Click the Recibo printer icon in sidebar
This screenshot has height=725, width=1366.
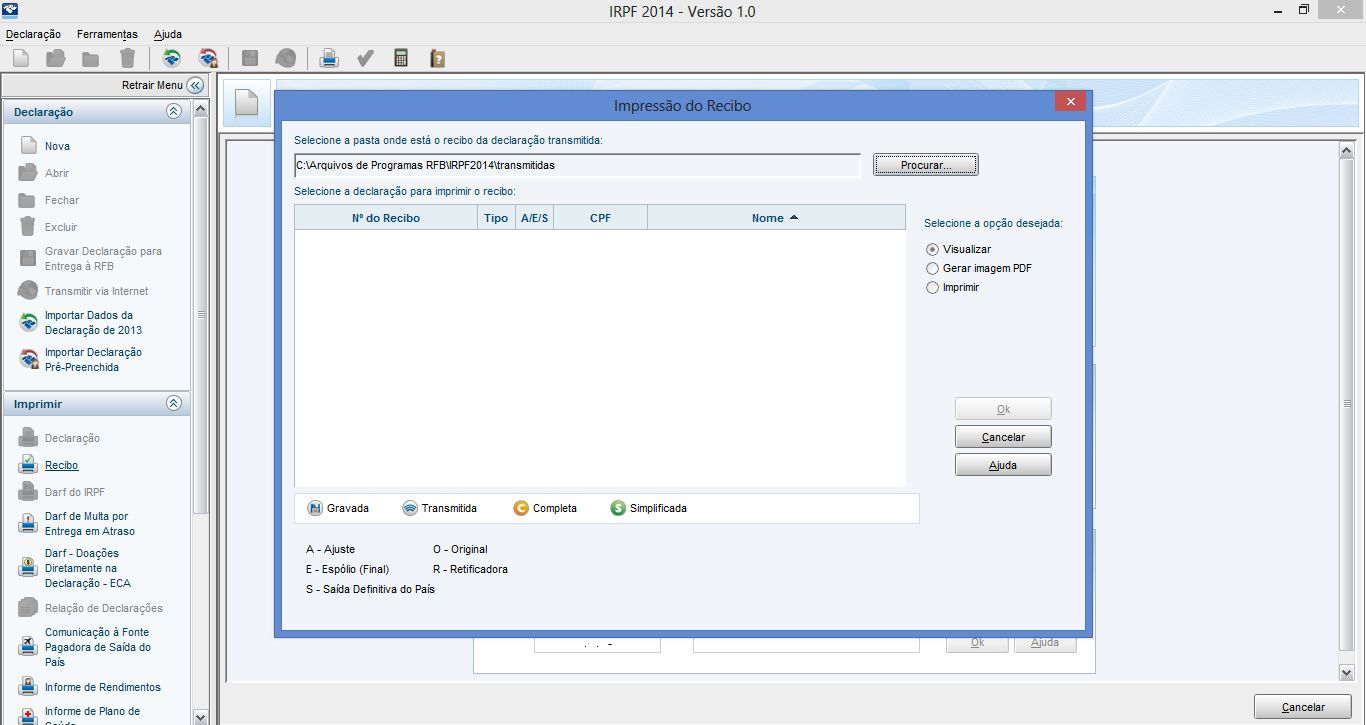point(28,465)
